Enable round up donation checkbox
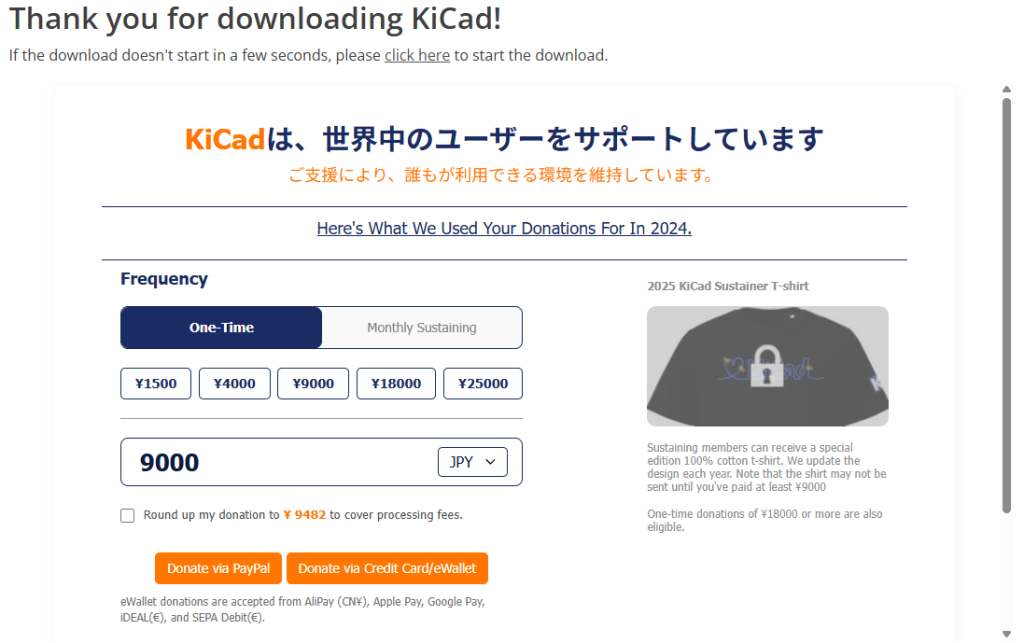 coord(127,516)
